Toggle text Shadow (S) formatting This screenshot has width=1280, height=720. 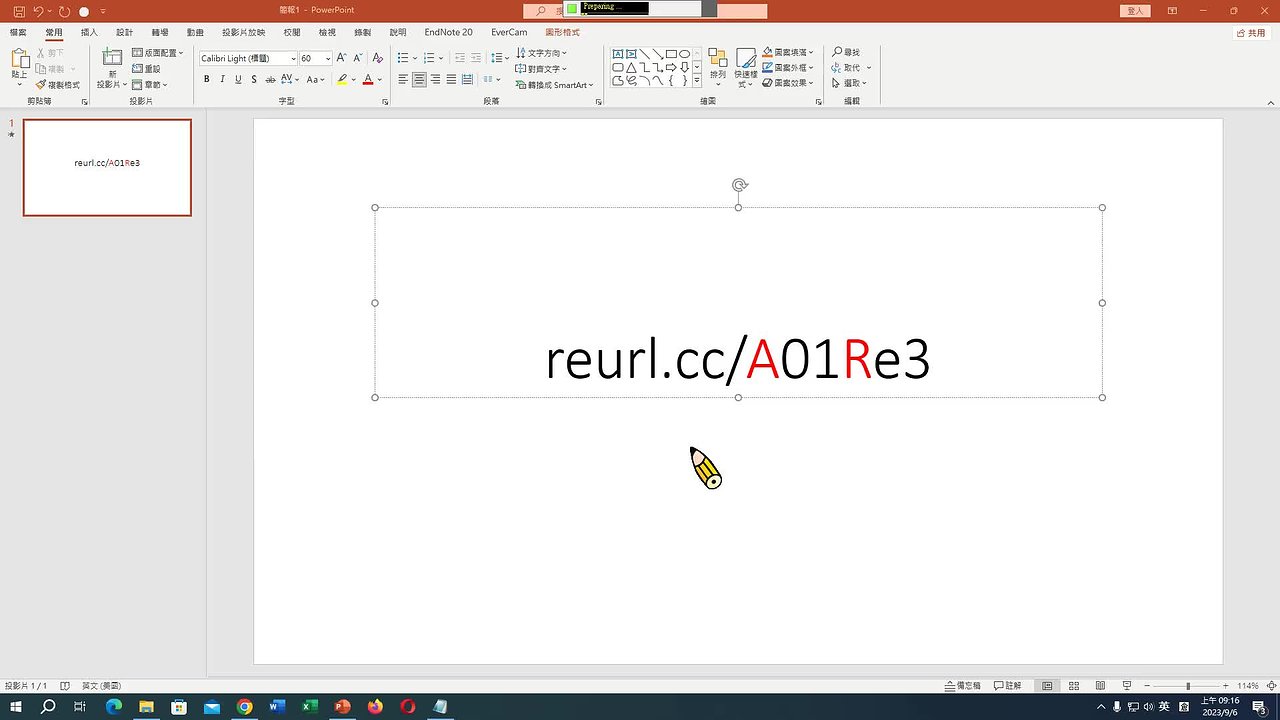click(x=254, y=79)
